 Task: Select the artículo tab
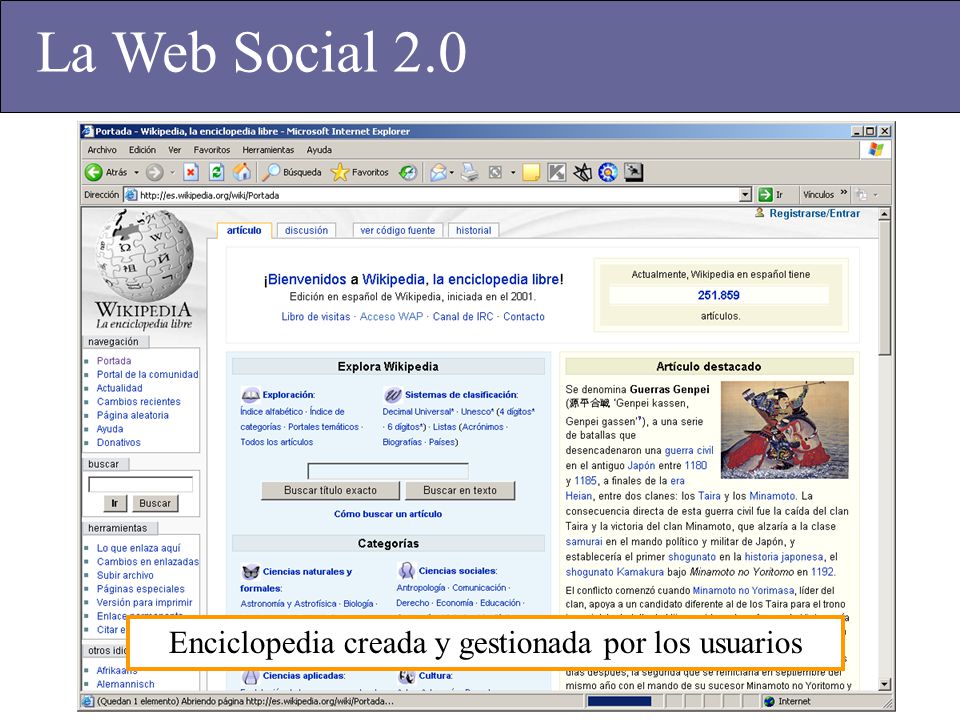pos(244,230)
